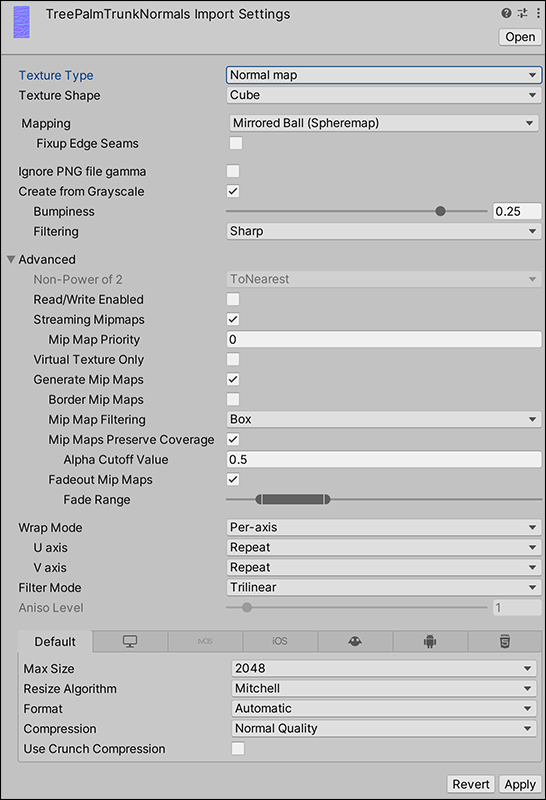Enable Read/Write Enabled checkbox
Viewport: 546px width, 800px height.
pos(233,299)
